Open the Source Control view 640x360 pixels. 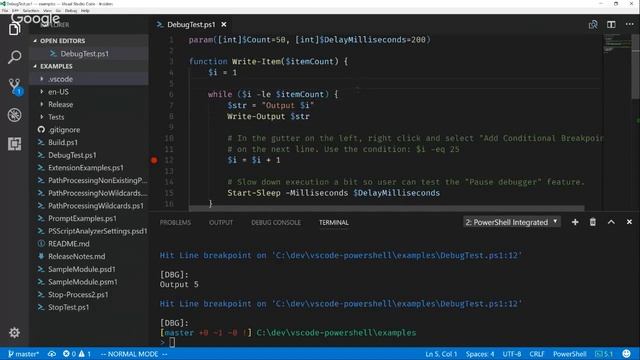point(15,87)
